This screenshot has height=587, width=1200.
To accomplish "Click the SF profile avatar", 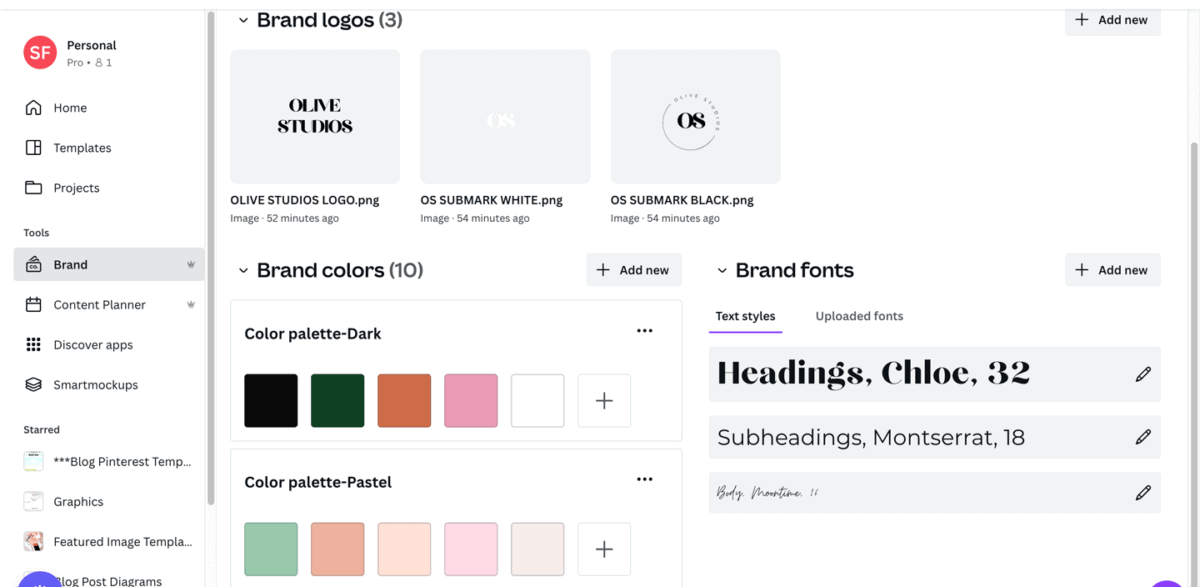I will point(40,53).
